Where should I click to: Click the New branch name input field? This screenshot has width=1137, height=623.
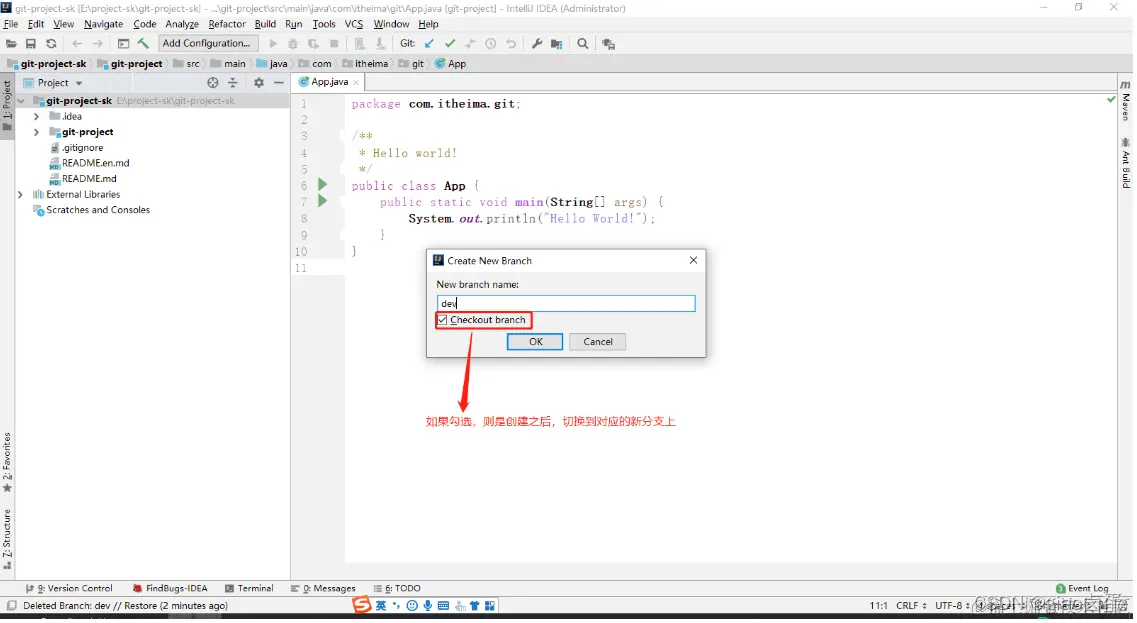point(566,303)
